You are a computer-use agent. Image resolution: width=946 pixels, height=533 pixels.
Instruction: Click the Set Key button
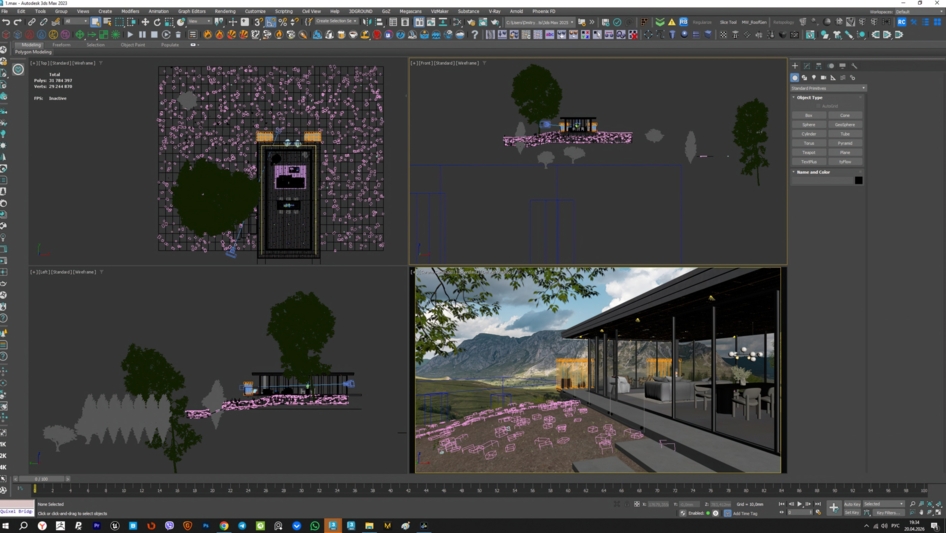(x=852, y=512)
